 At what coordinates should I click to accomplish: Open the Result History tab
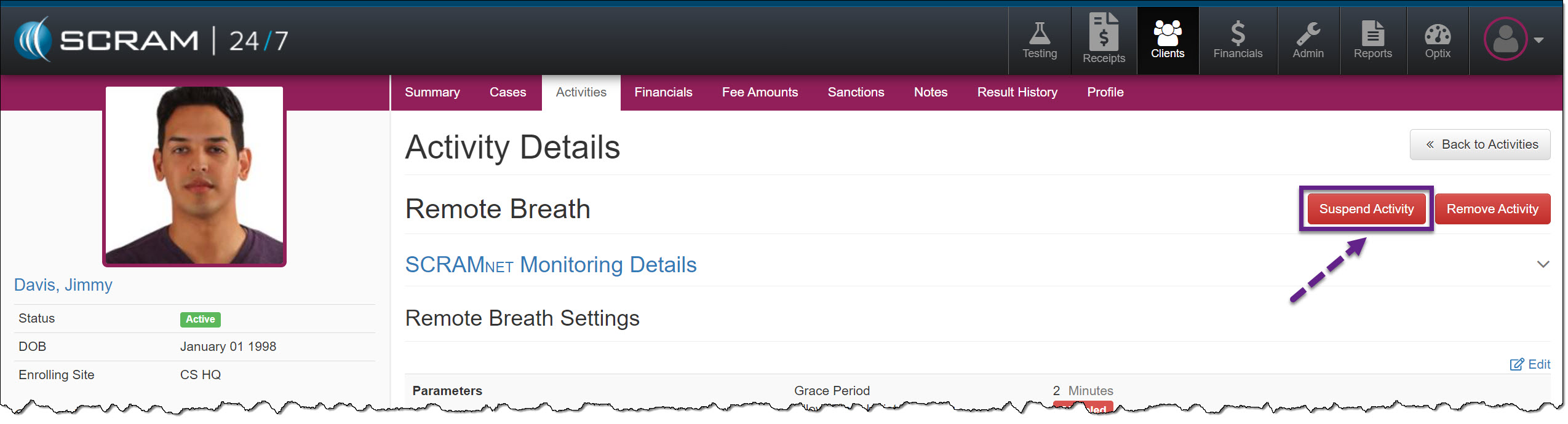pyautogui.click(x=1017, y=92)
